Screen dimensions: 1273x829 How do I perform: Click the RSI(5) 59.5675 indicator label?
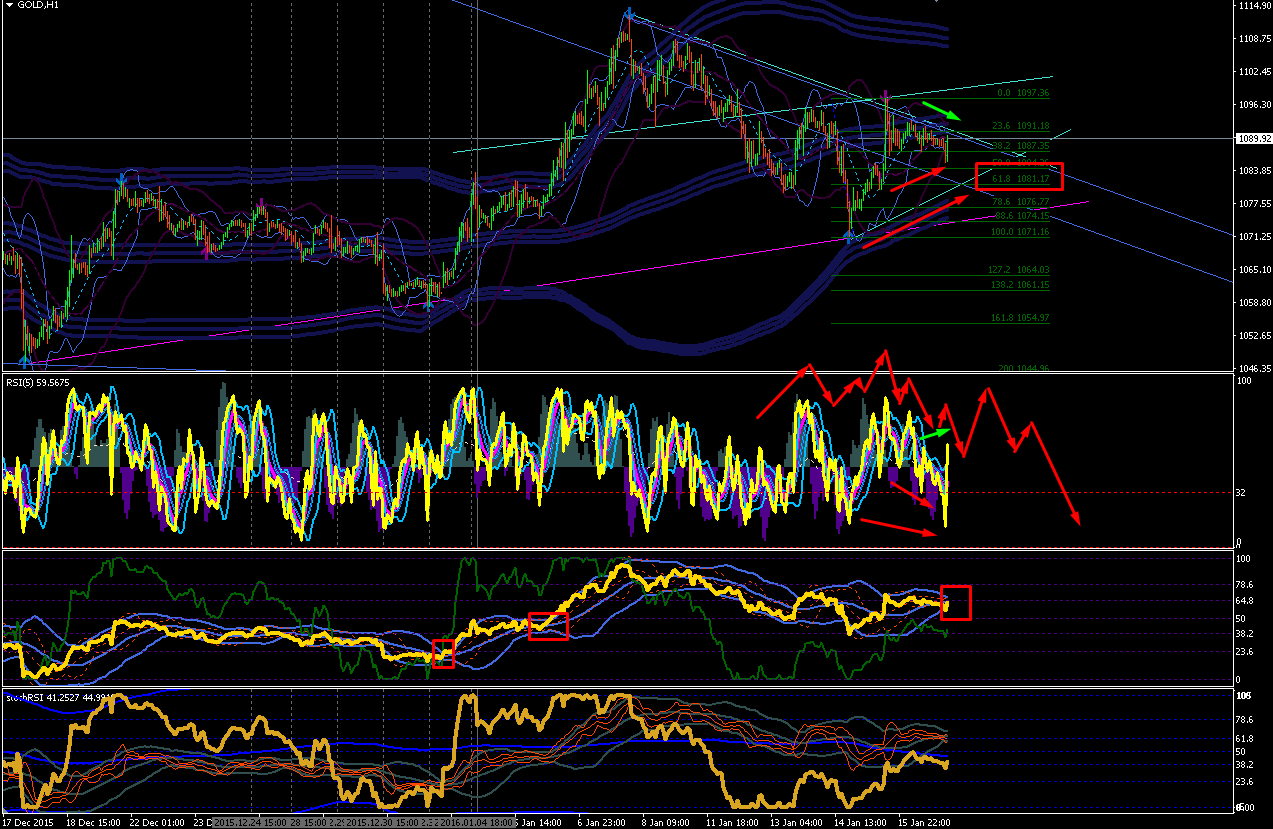coord(37,382)
